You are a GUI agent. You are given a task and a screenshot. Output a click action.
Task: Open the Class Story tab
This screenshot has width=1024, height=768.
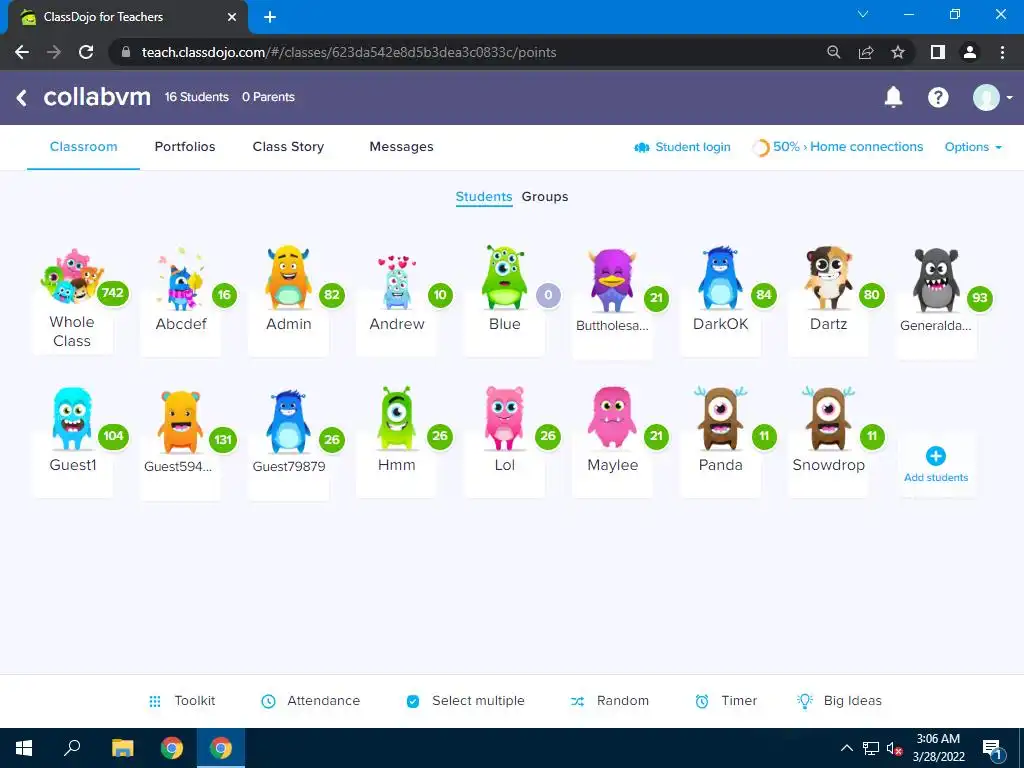288,147
